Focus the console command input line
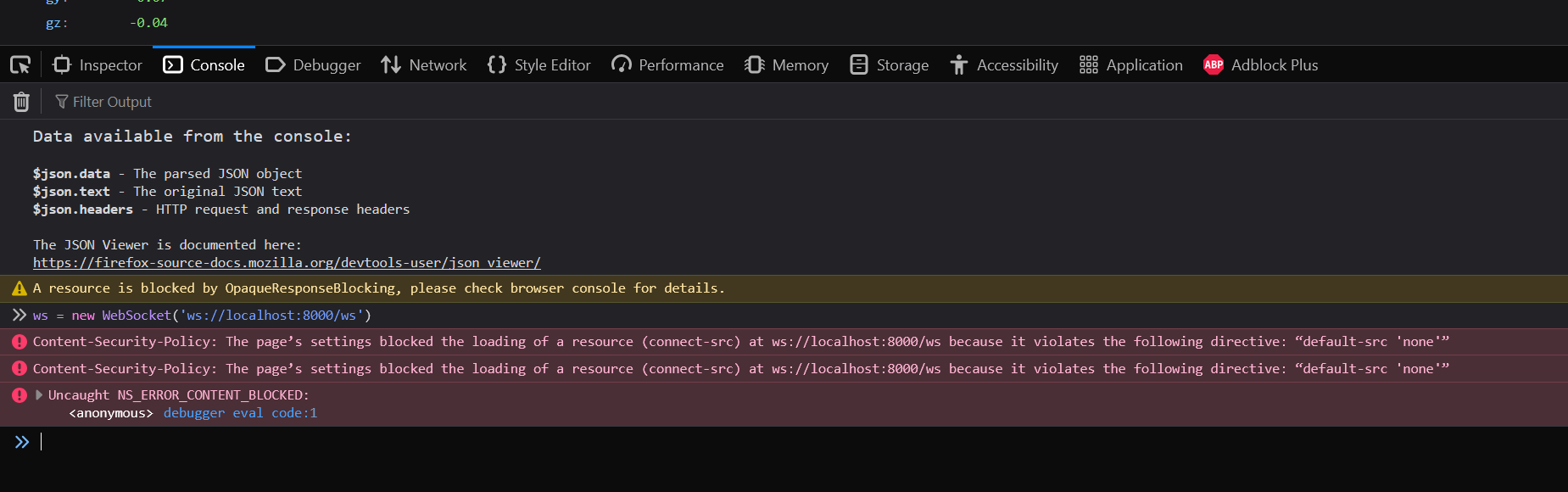The height and width of the screenshot is (492, 1568). click(x=763, y=442)
